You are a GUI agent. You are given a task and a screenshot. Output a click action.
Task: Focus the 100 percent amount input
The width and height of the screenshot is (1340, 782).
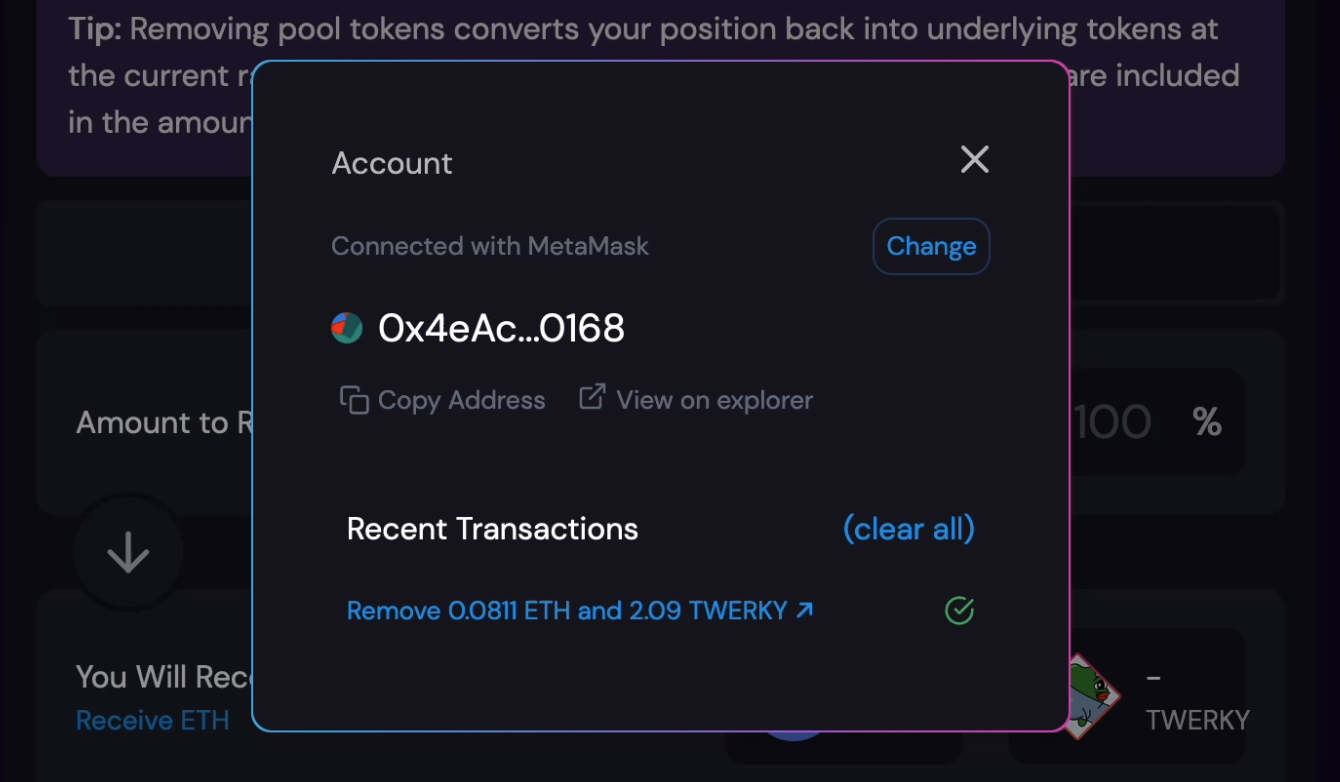(1112, 422)
